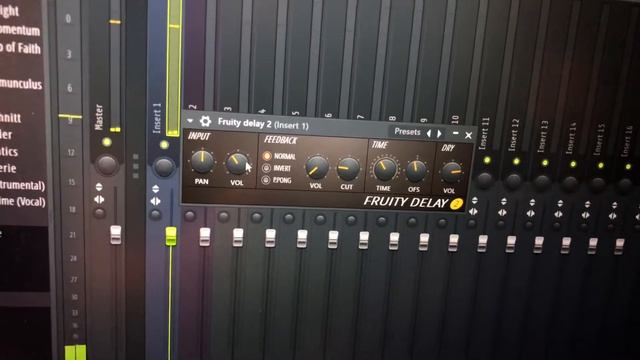Swap left/right channels on Insert 14
Viewport: 640px width, 360px height.
558,214
